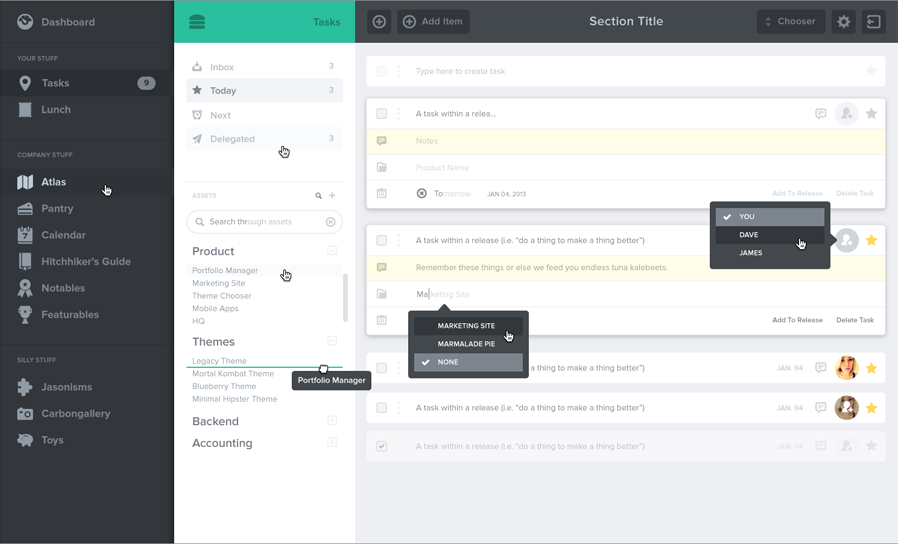Click the dark Delete Task link
Image resolution: width=898 pixels, height=544 pixels.
(855, 320)
